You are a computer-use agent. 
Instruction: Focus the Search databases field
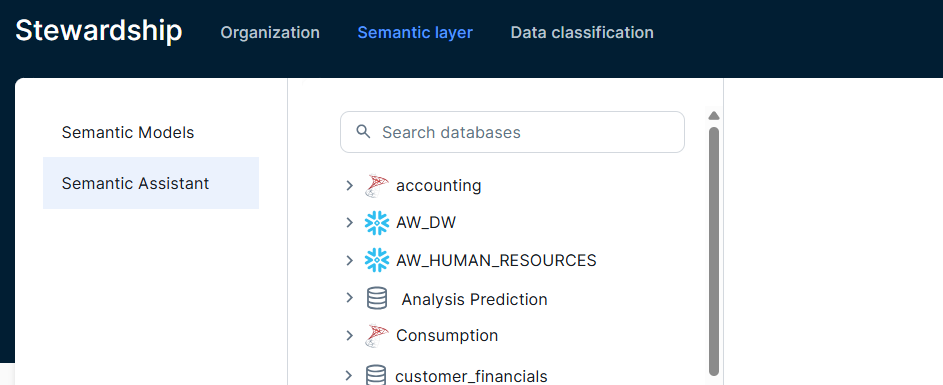pyautogui.click(x=512, y=132)
